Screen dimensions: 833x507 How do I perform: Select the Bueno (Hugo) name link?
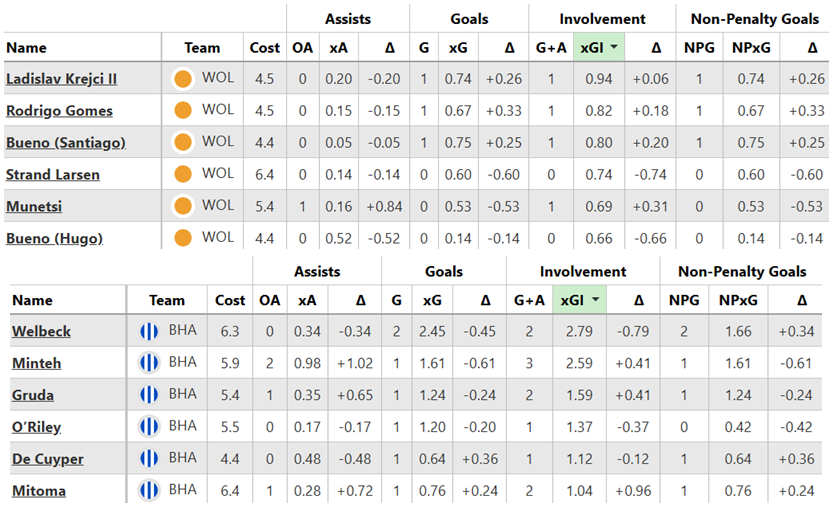pos(55,239)
